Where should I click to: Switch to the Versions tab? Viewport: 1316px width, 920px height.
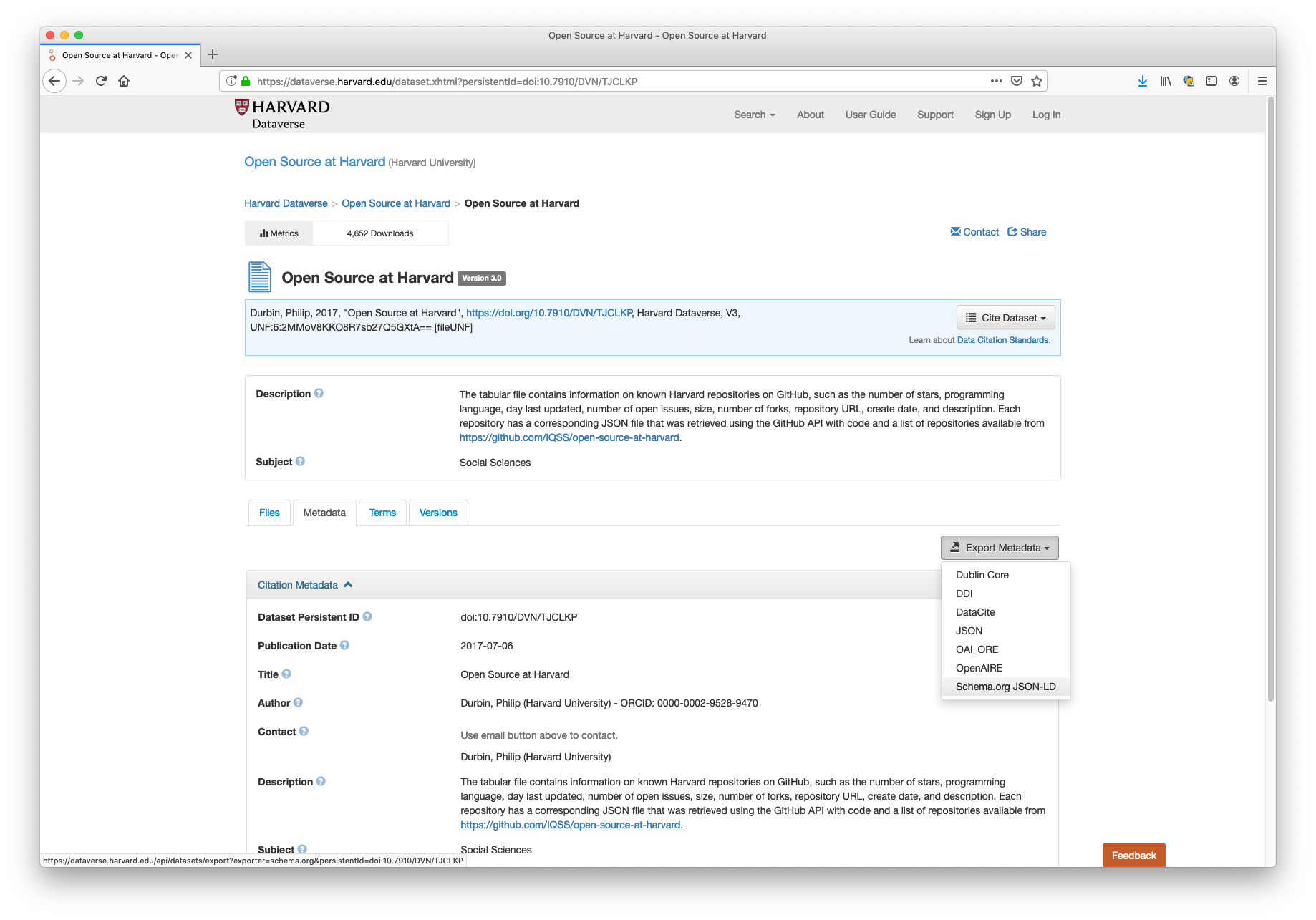tap(437, 513)
